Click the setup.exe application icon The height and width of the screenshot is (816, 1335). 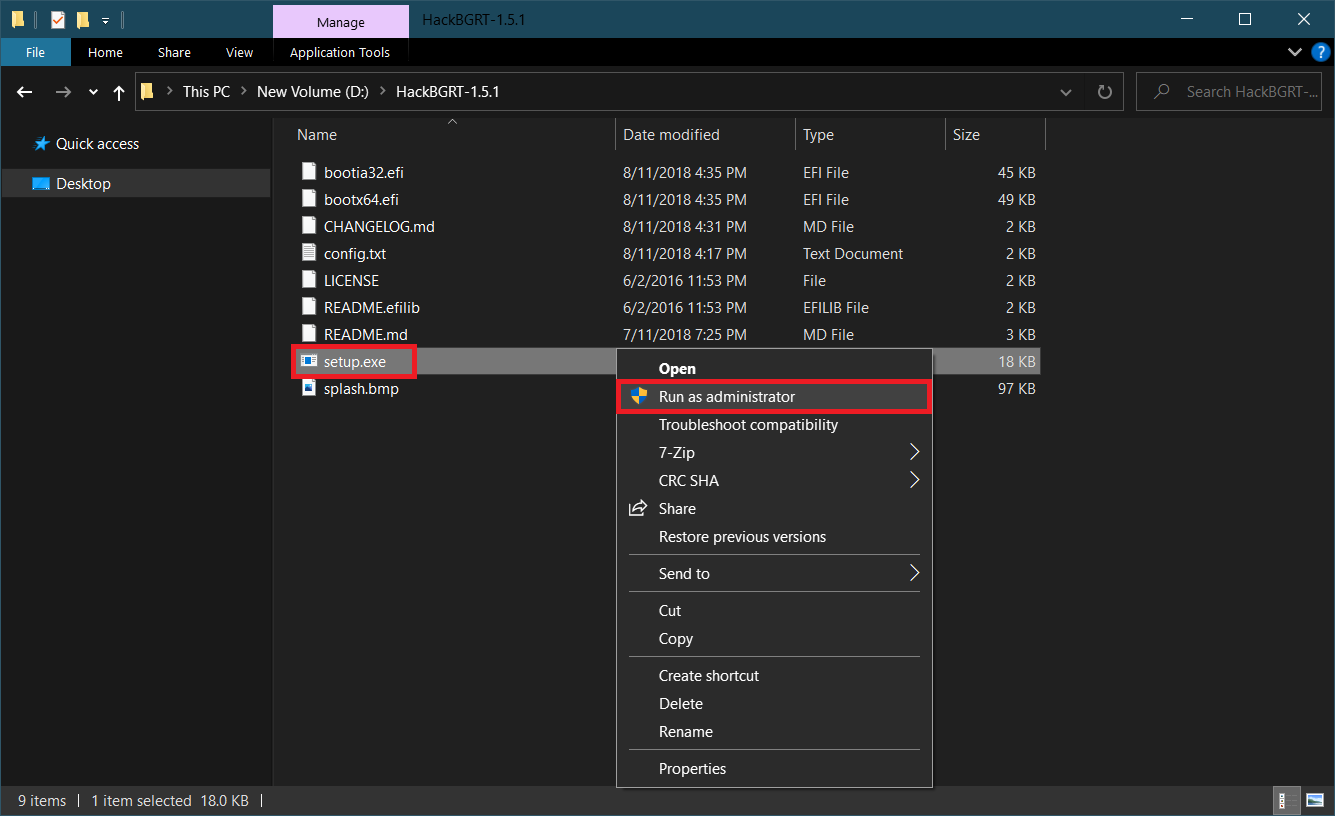click(x=309, y=361)
